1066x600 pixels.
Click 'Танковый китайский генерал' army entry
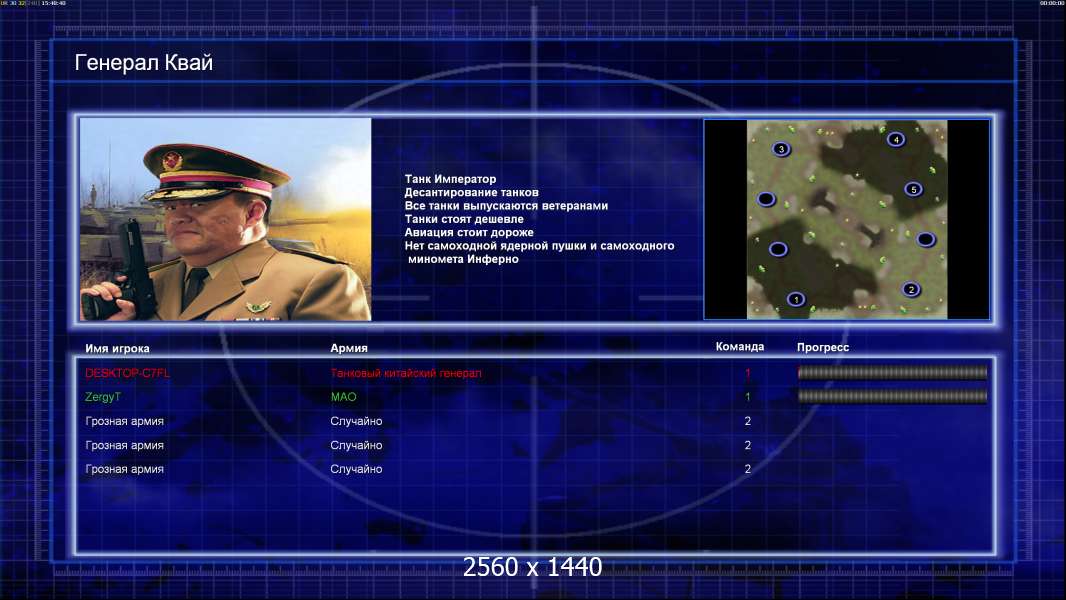tap(406, 373)
